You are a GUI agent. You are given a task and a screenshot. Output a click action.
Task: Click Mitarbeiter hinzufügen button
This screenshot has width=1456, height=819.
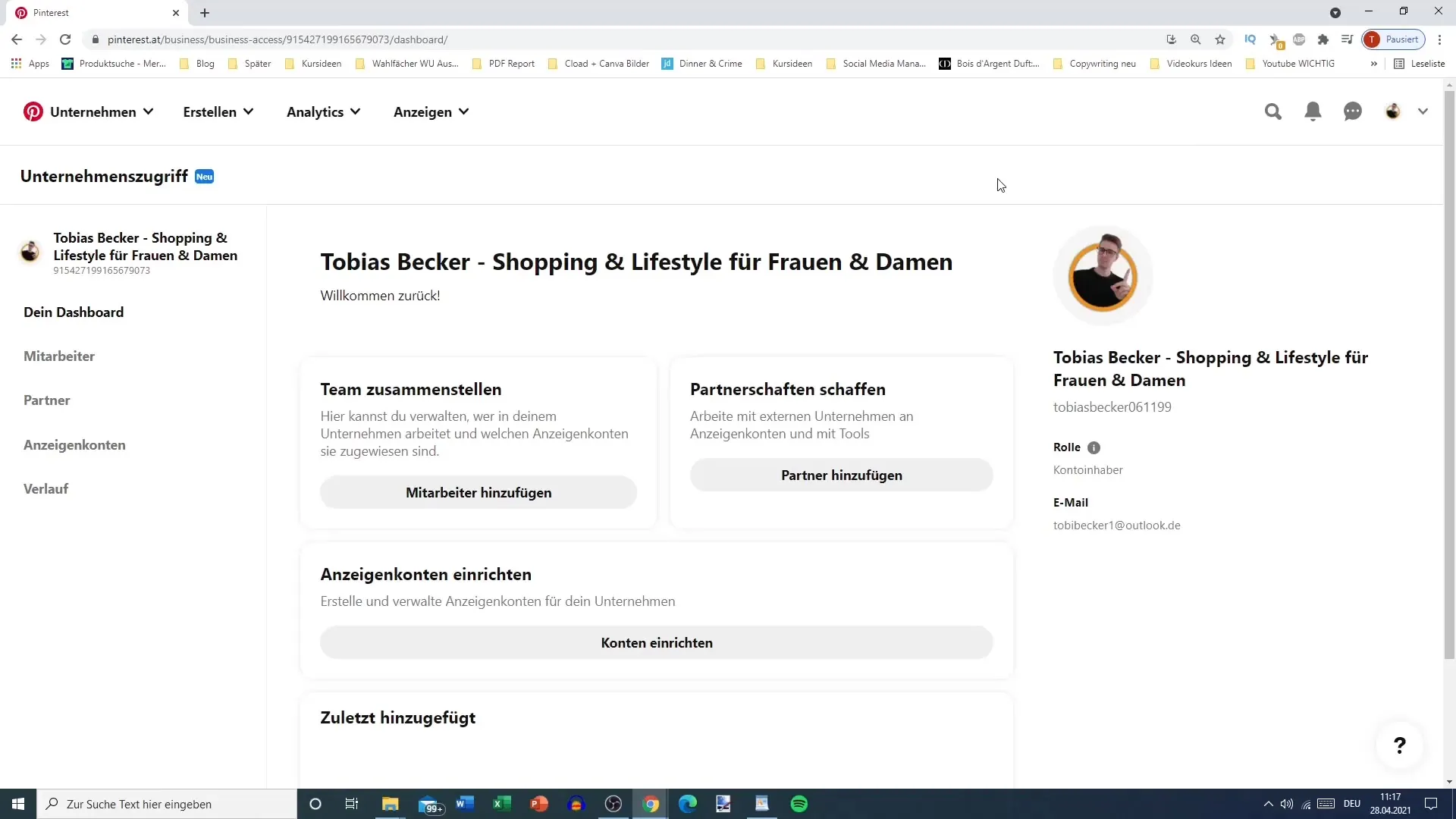tap(479, 492)
